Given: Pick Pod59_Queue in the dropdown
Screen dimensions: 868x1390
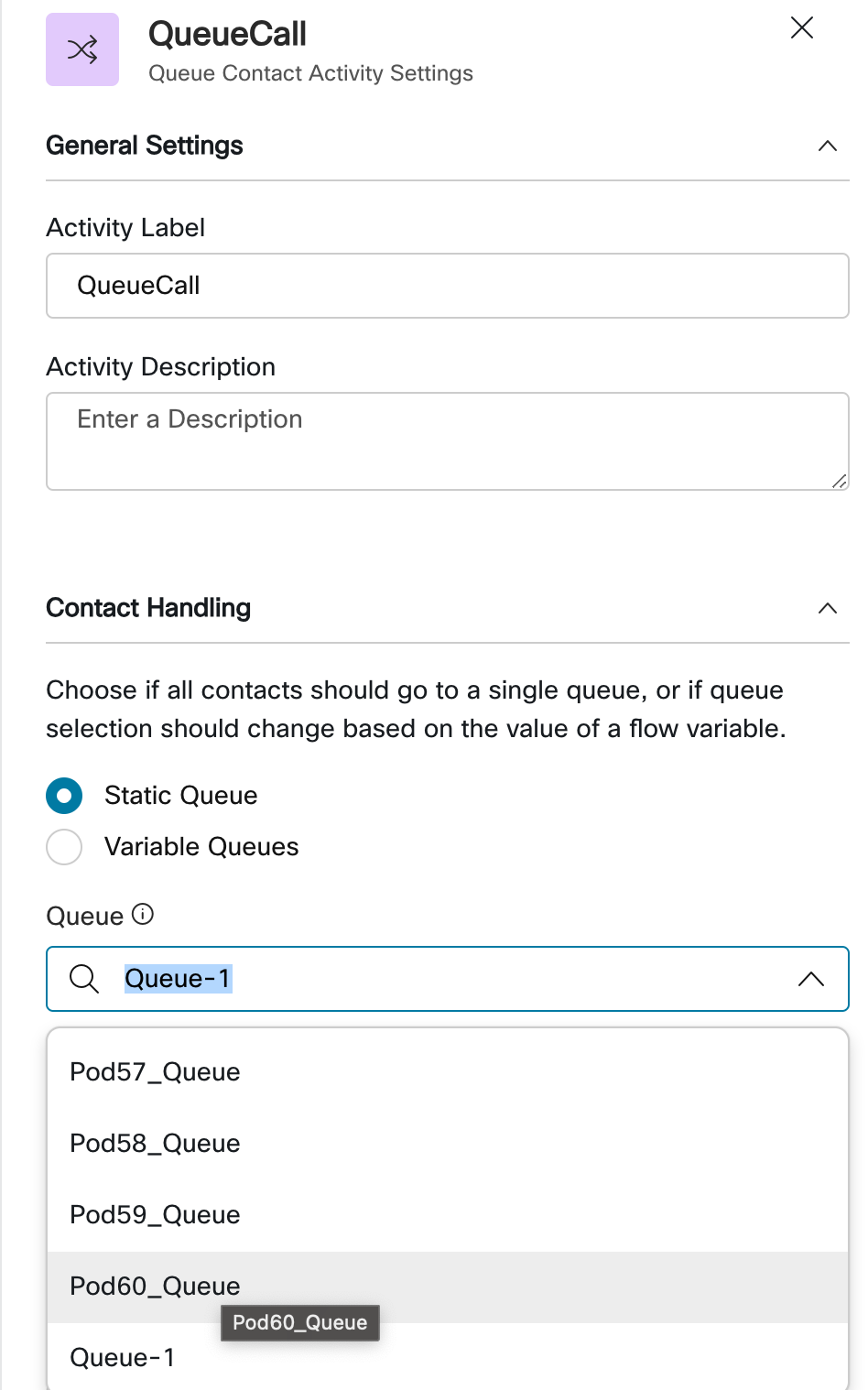Looking at the screenshot, I should point(155,1215).
